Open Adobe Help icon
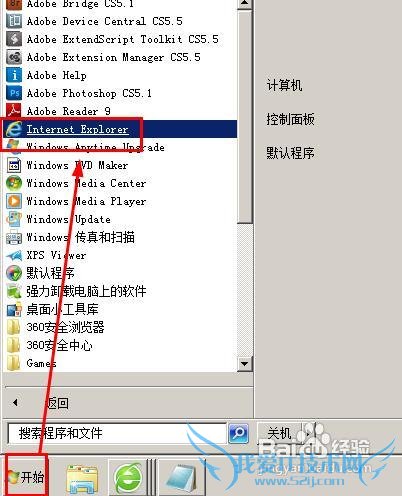The width and height of the screenshot is (402, 496). [14, 75]
